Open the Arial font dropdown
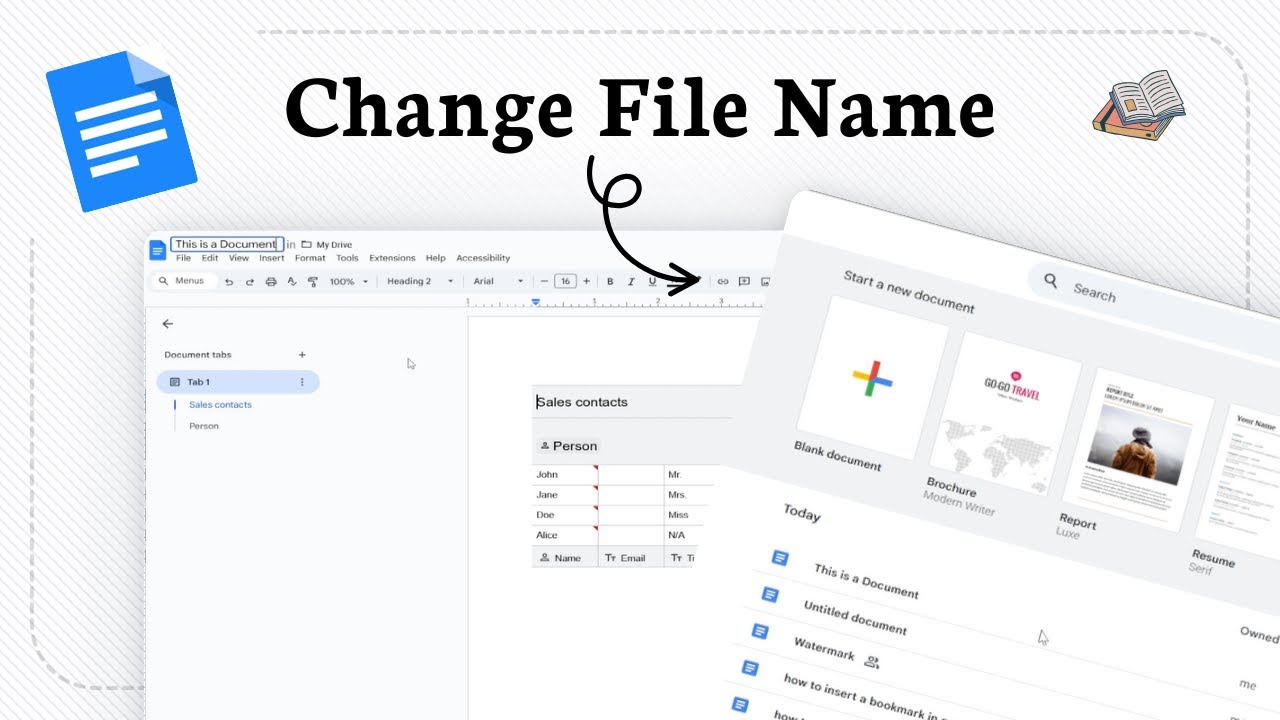Image resolution: width=1280 pixels, height=720 pixels. (498, 282)
